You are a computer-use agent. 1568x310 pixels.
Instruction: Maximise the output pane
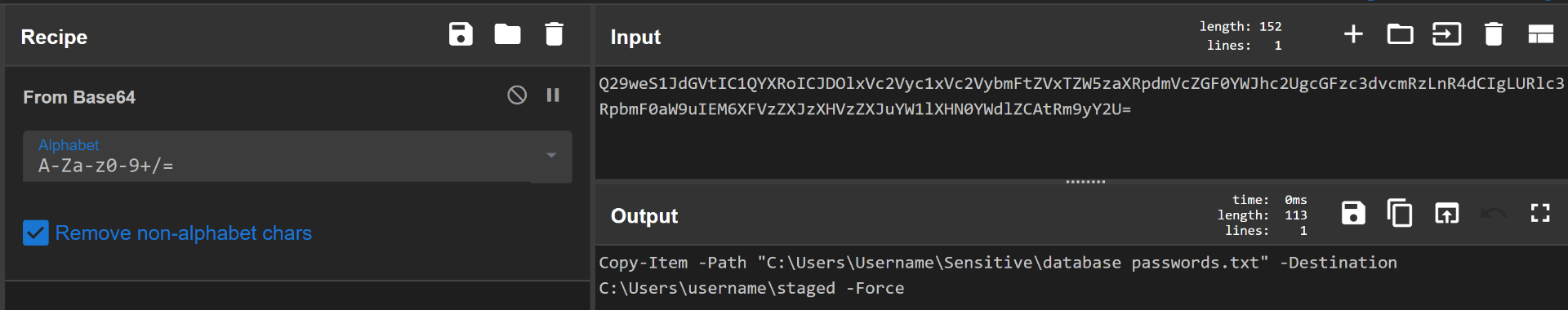click(1540, 214)
